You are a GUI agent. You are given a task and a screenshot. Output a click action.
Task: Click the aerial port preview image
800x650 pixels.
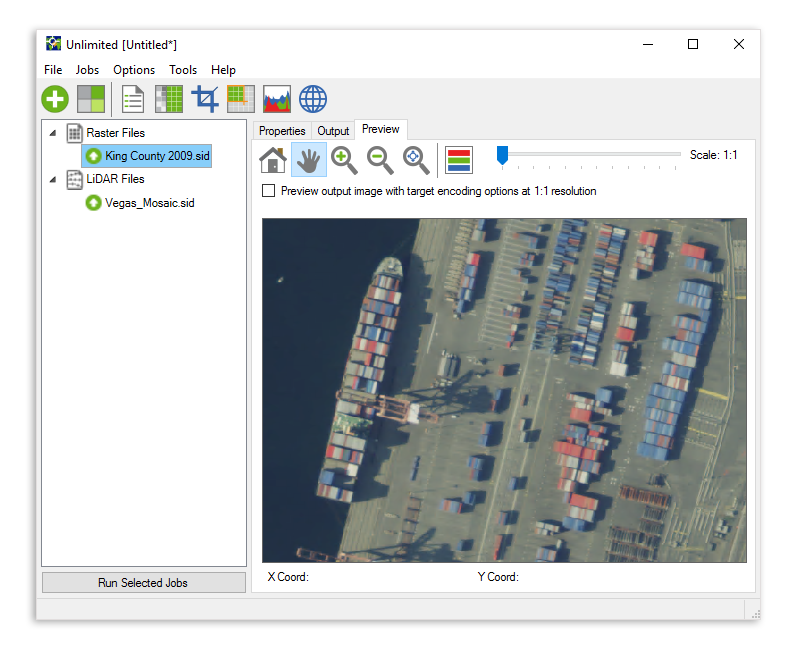tap(504, 390)
